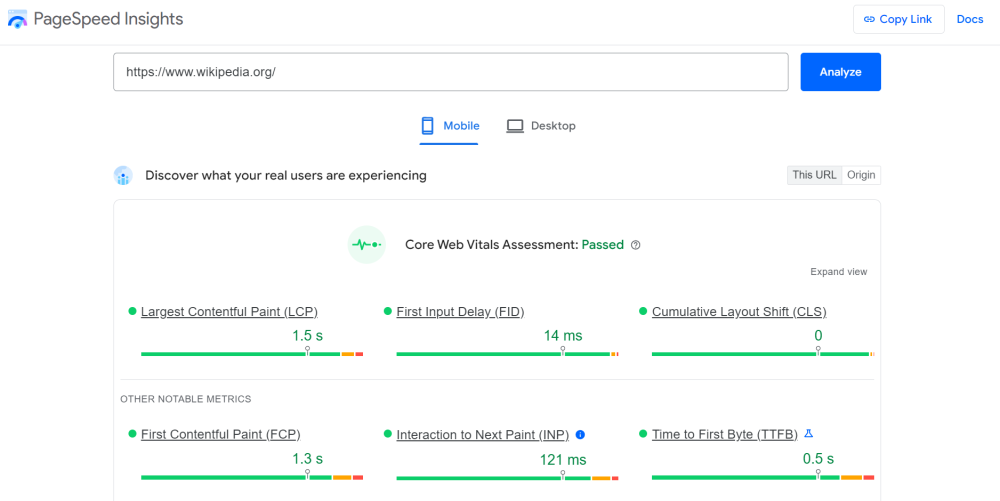Click the 1.3 s FCP value

[x=307, y=458]
